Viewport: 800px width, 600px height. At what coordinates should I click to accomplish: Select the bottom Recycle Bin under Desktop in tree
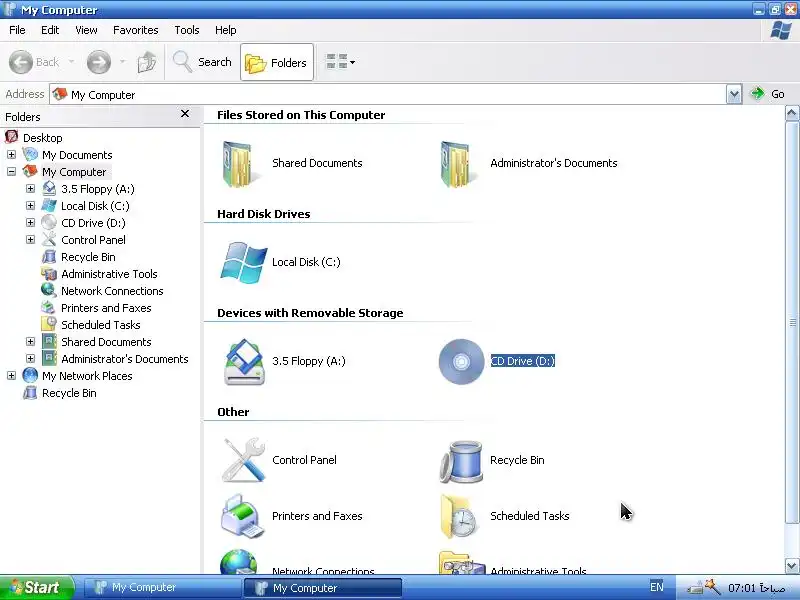click(69, 393)
